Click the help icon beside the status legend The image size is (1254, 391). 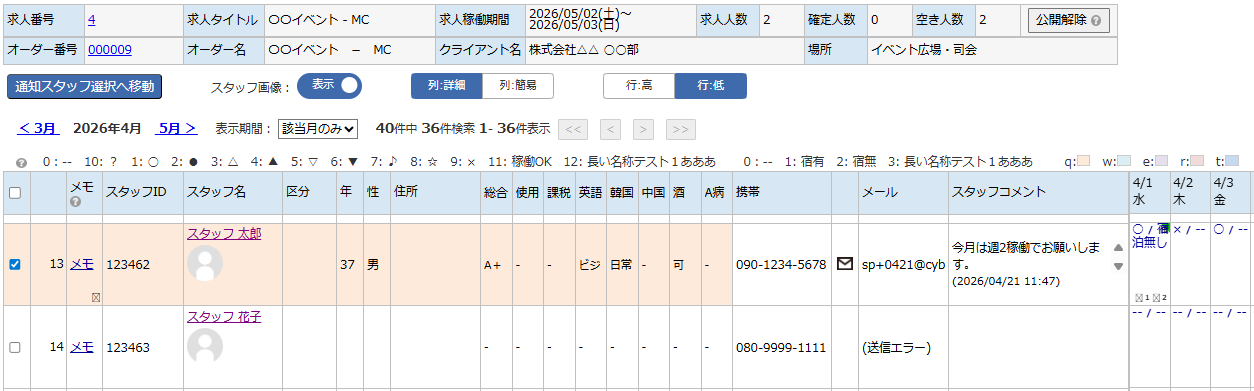tap(22, 162)
